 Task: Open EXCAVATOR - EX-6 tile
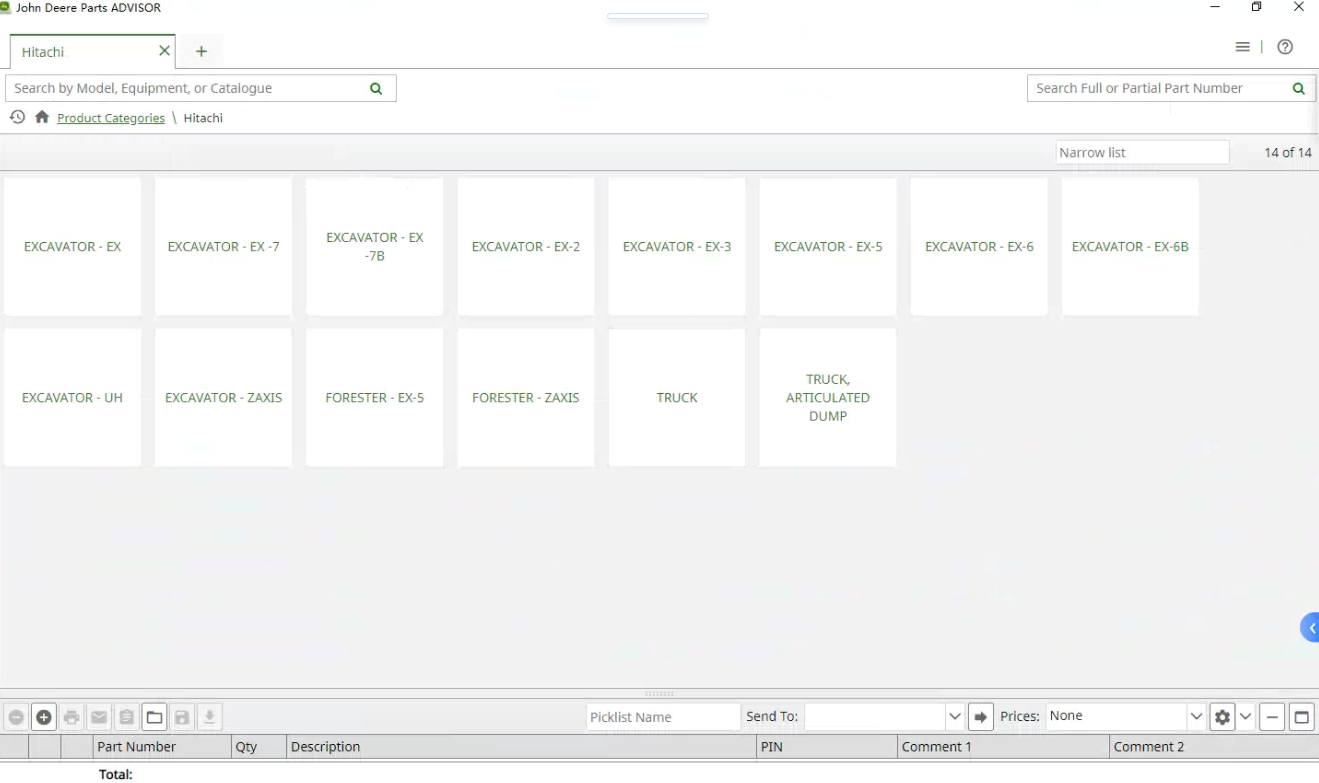979,246
